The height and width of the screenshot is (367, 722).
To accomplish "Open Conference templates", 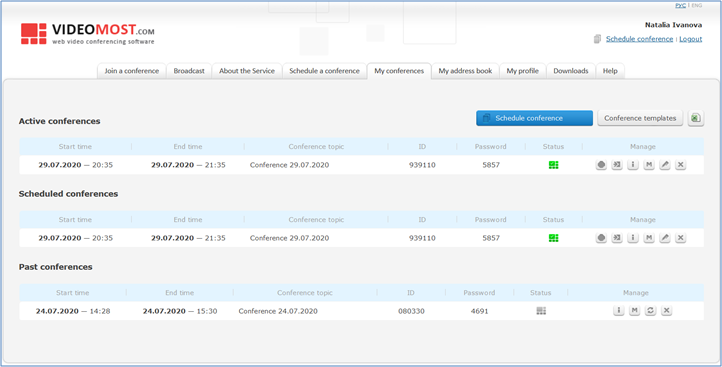I will point(640,118).
